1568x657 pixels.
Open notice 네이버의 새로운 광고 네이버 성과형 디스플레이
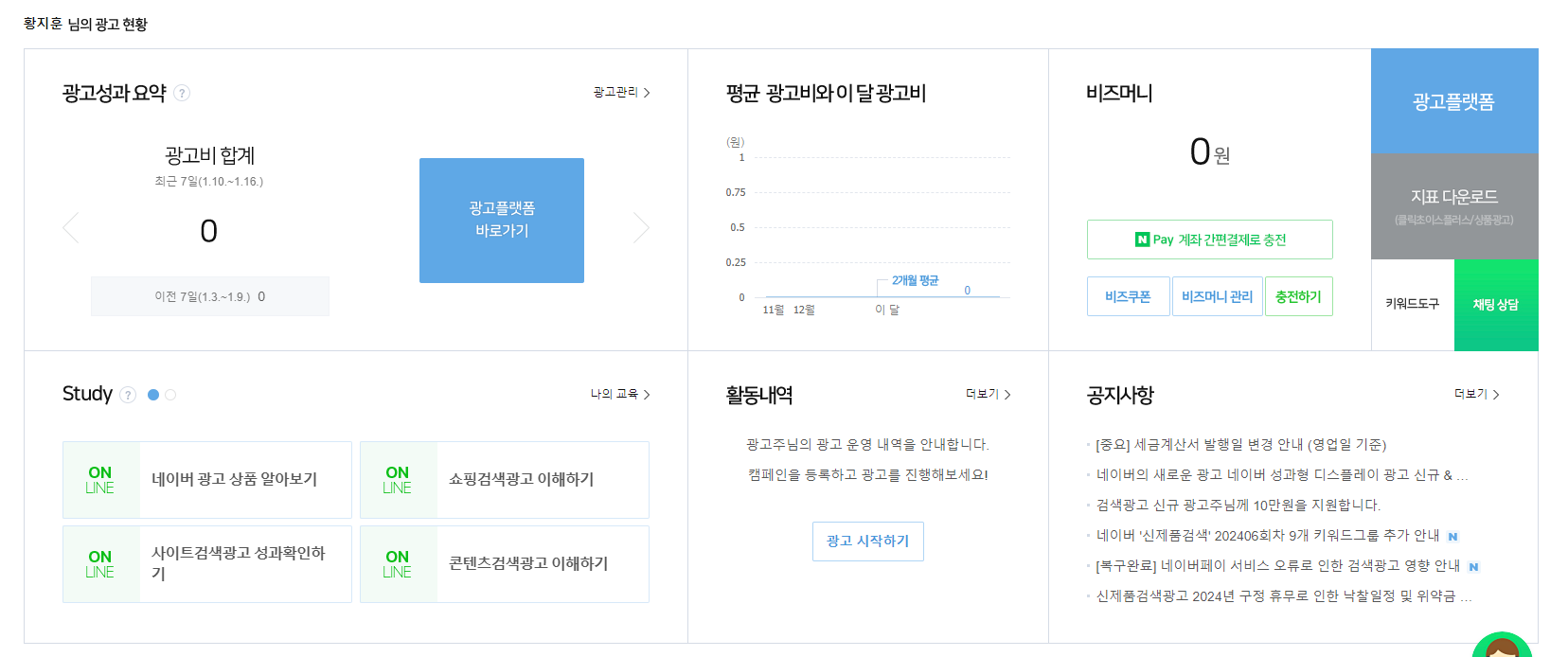pyautogui.click(x=1282, y=475)
